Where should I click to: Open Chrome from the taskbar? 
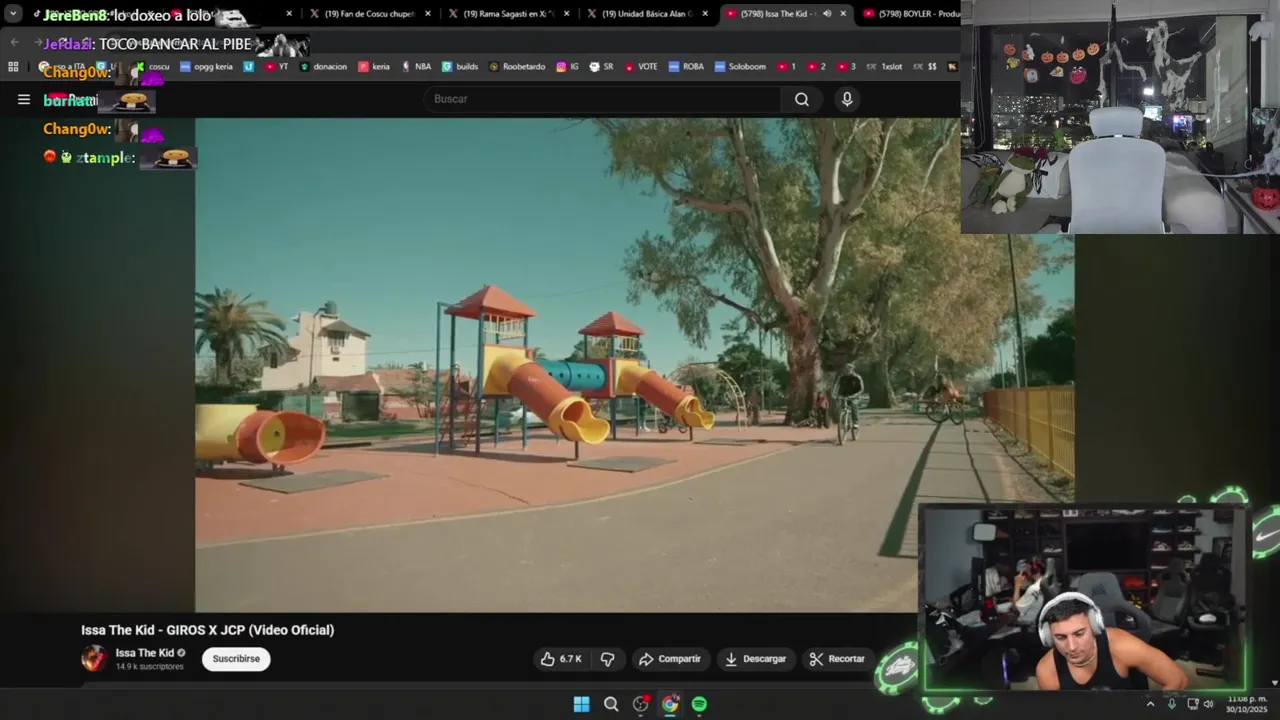[670, 704]
